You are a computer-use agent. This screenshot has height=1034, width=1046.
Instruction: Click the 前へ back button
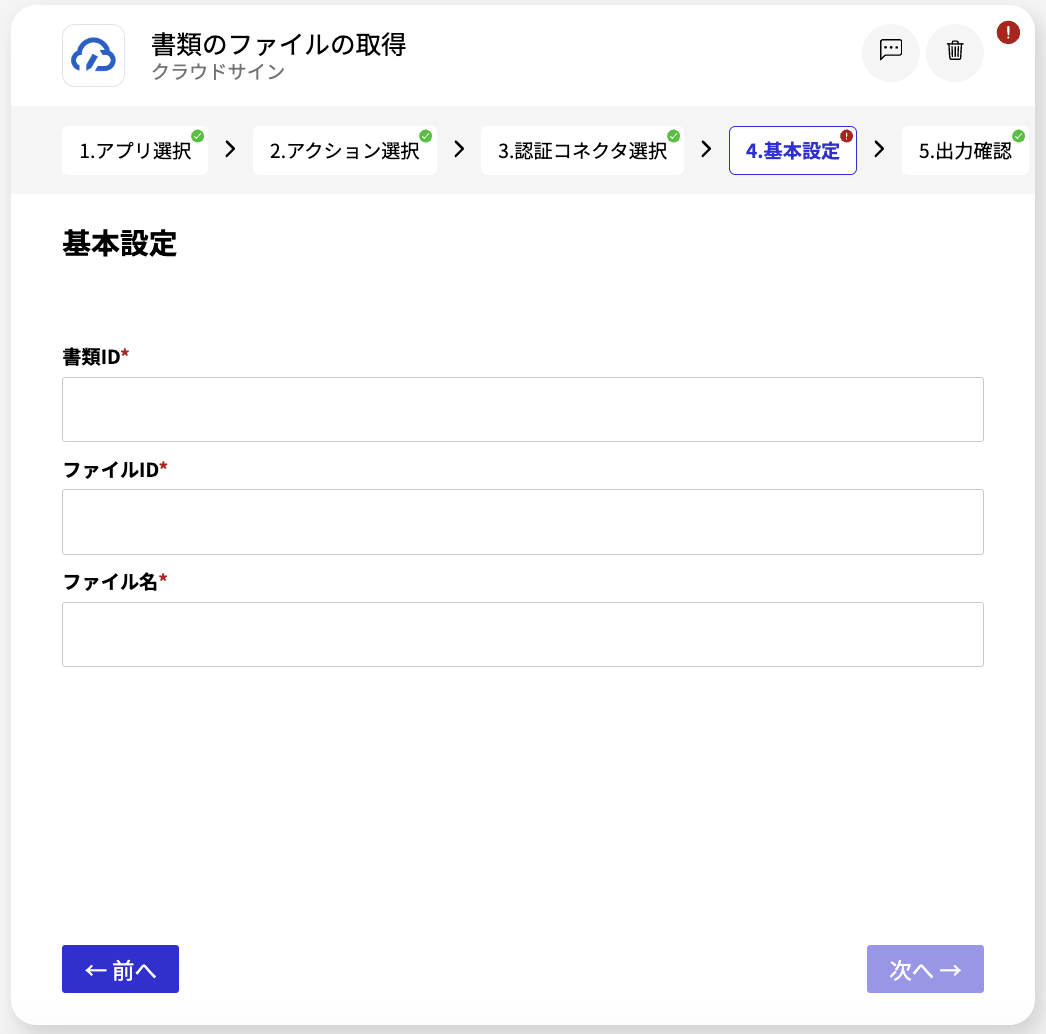click(x=120, y=969)
